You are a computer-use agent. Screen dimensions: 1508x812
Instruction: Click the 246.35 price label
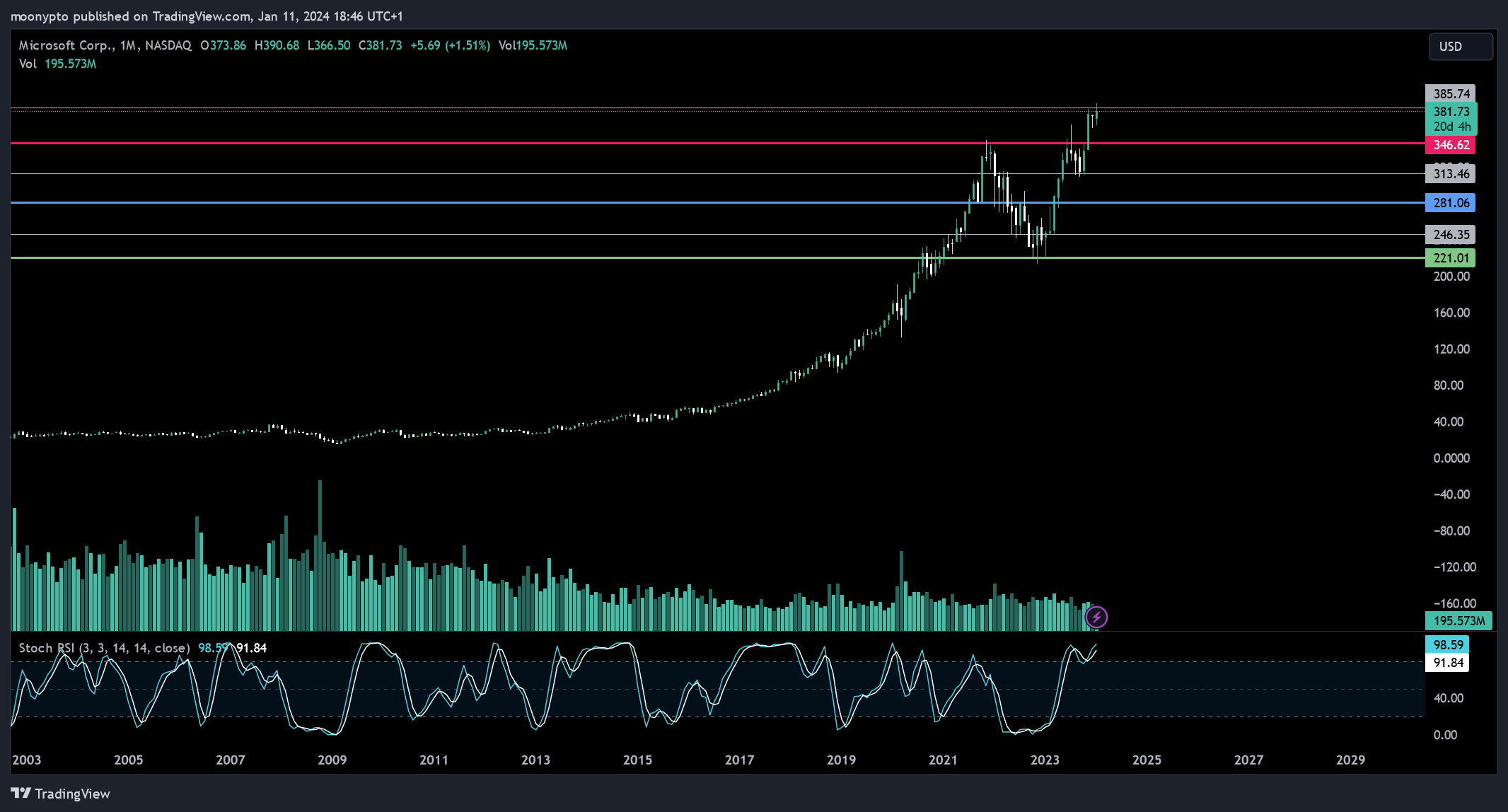[1450, 235]
